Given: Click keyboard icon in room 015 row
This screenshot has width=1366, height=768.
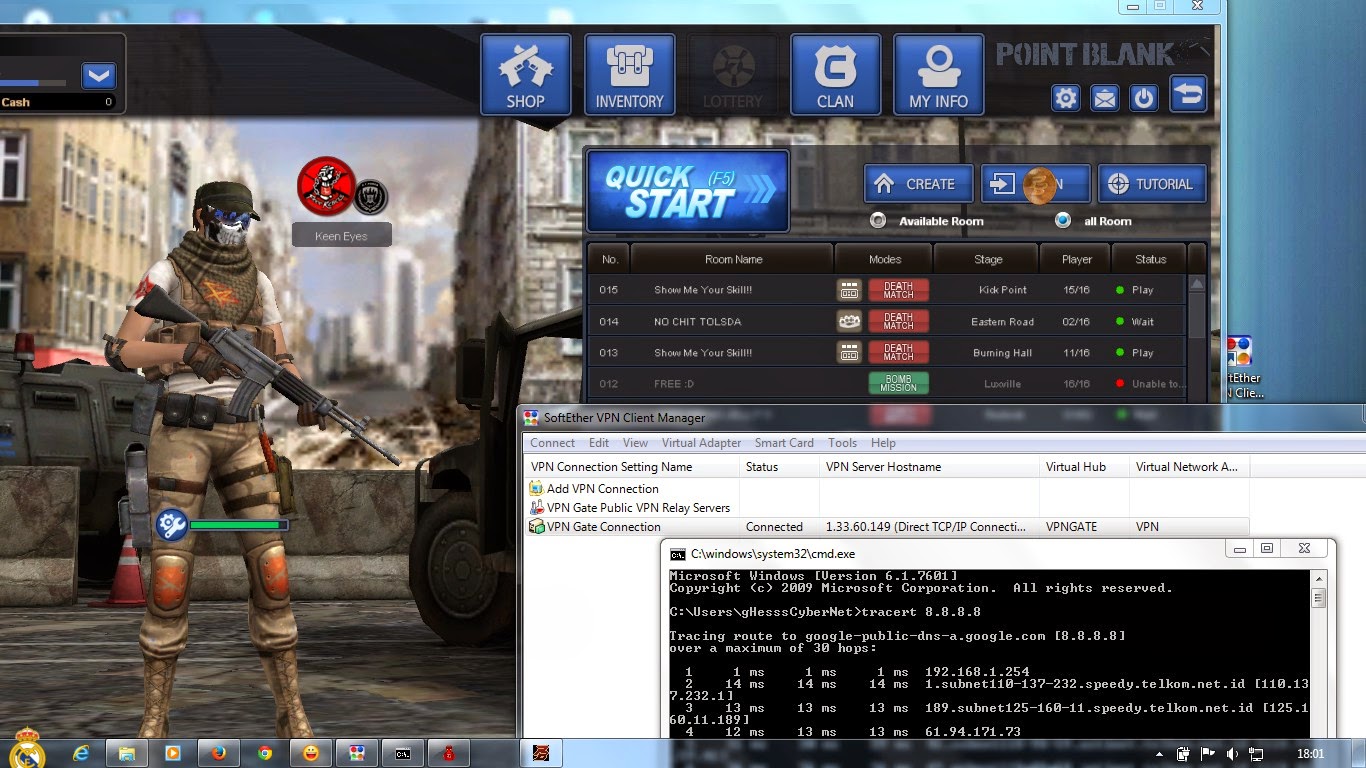Looking at the screenshot, I should point(849,290).
